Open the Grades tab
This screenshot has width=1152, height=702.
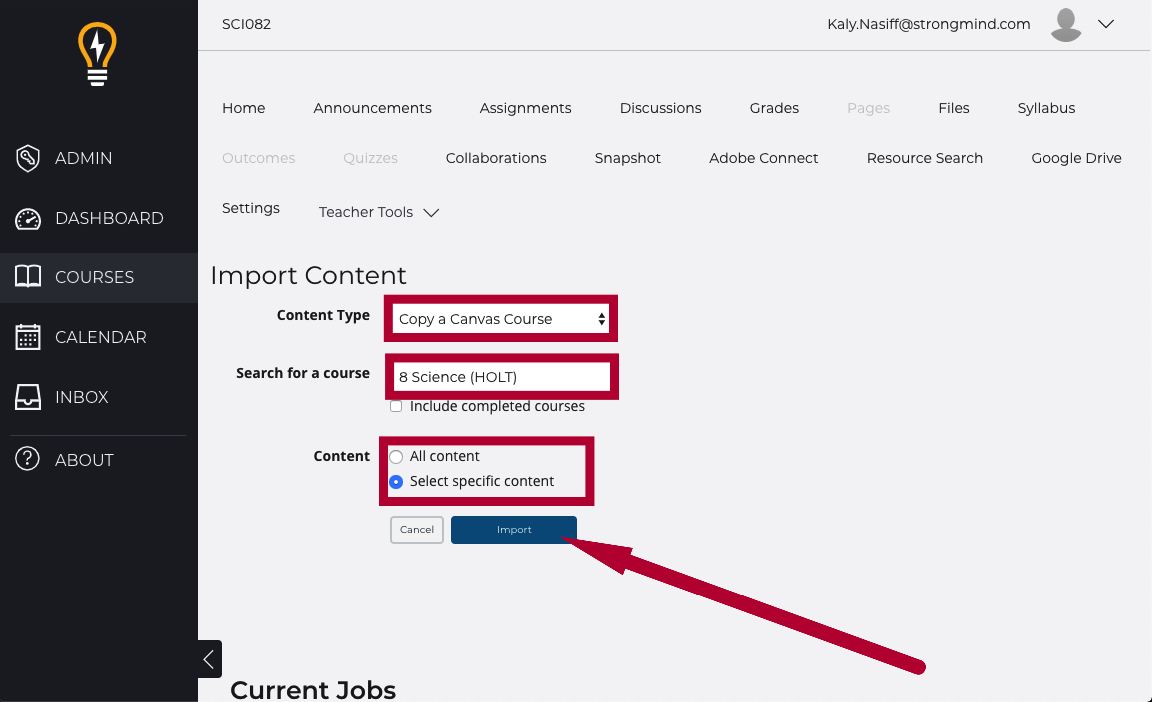(774, 108)
